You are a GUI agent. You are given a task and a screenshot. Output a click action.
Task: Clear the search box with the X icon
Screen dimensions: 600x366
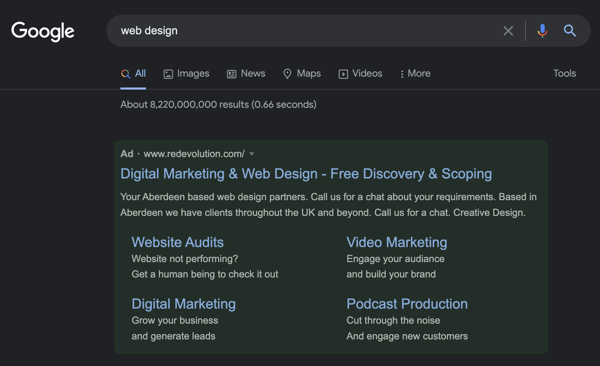[508, 31]
